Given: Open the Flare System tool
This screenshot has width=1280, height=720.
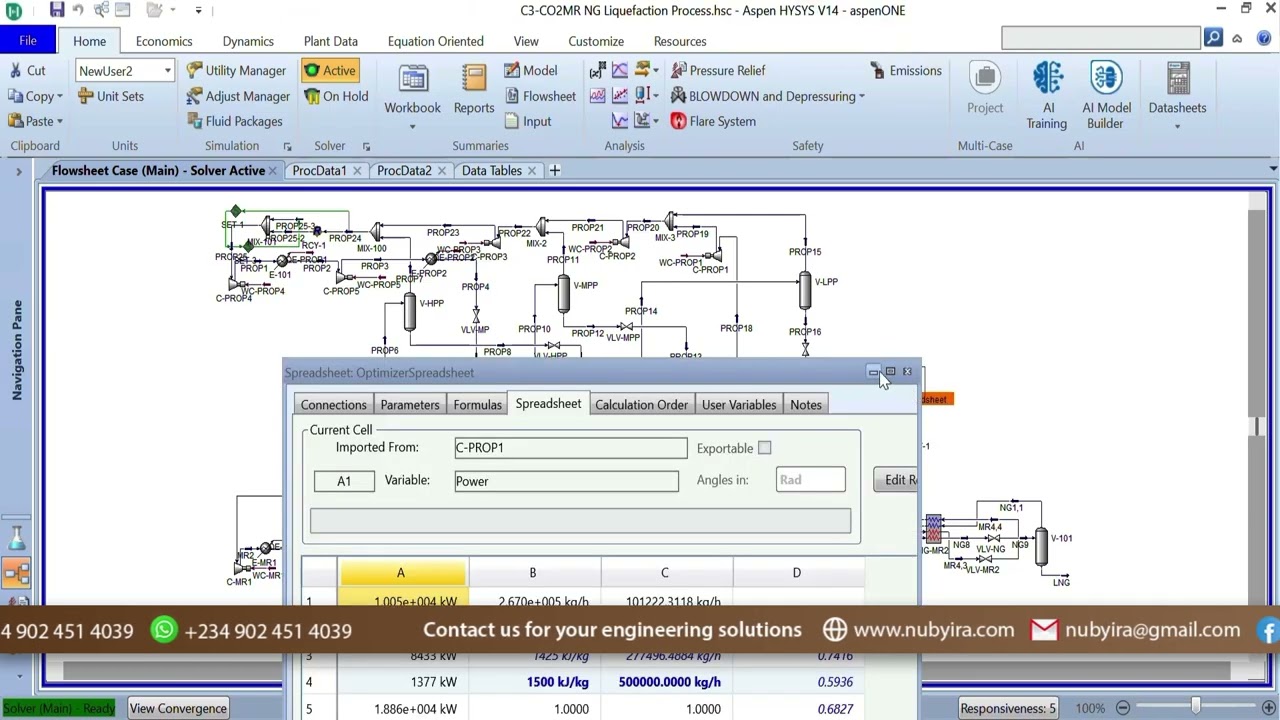Looking at the screenshot, I should point(713,121).
